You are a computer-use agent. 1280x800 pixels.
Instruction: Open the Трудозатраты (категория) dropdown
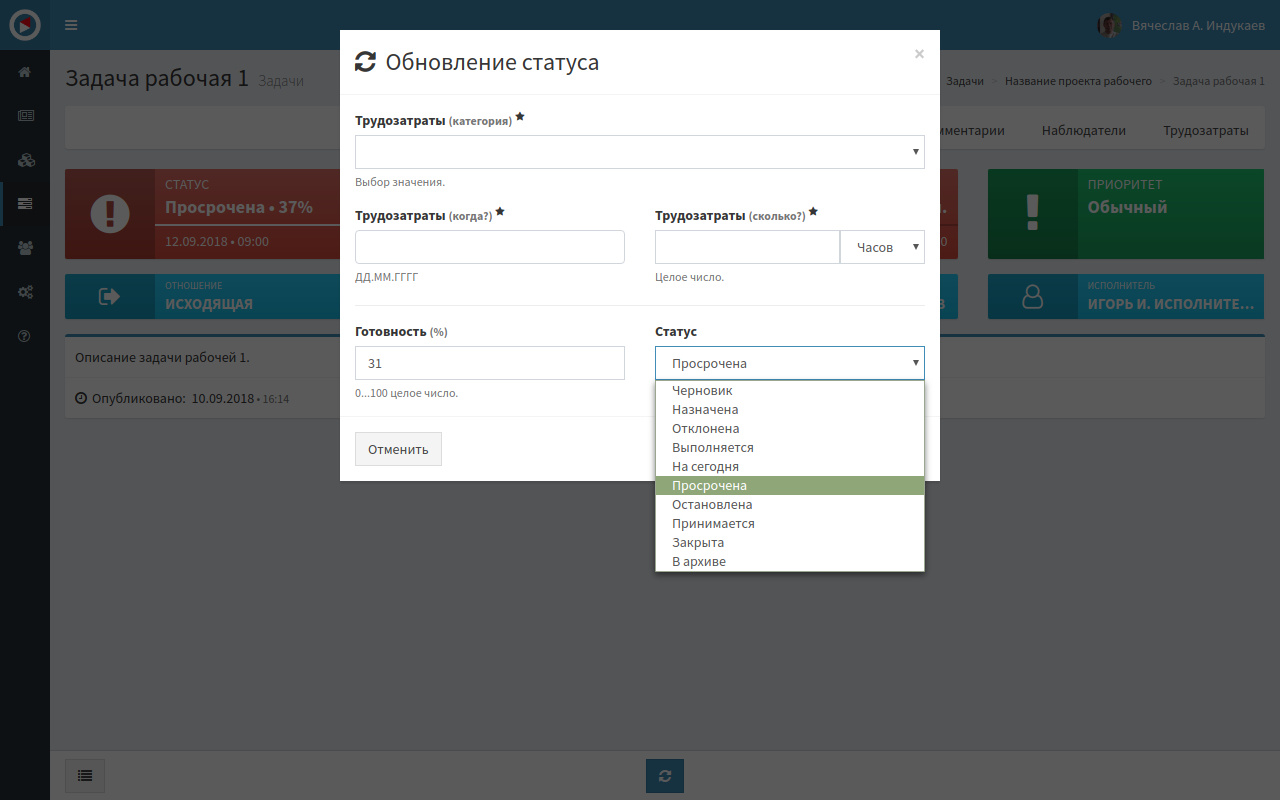[640, 152]
